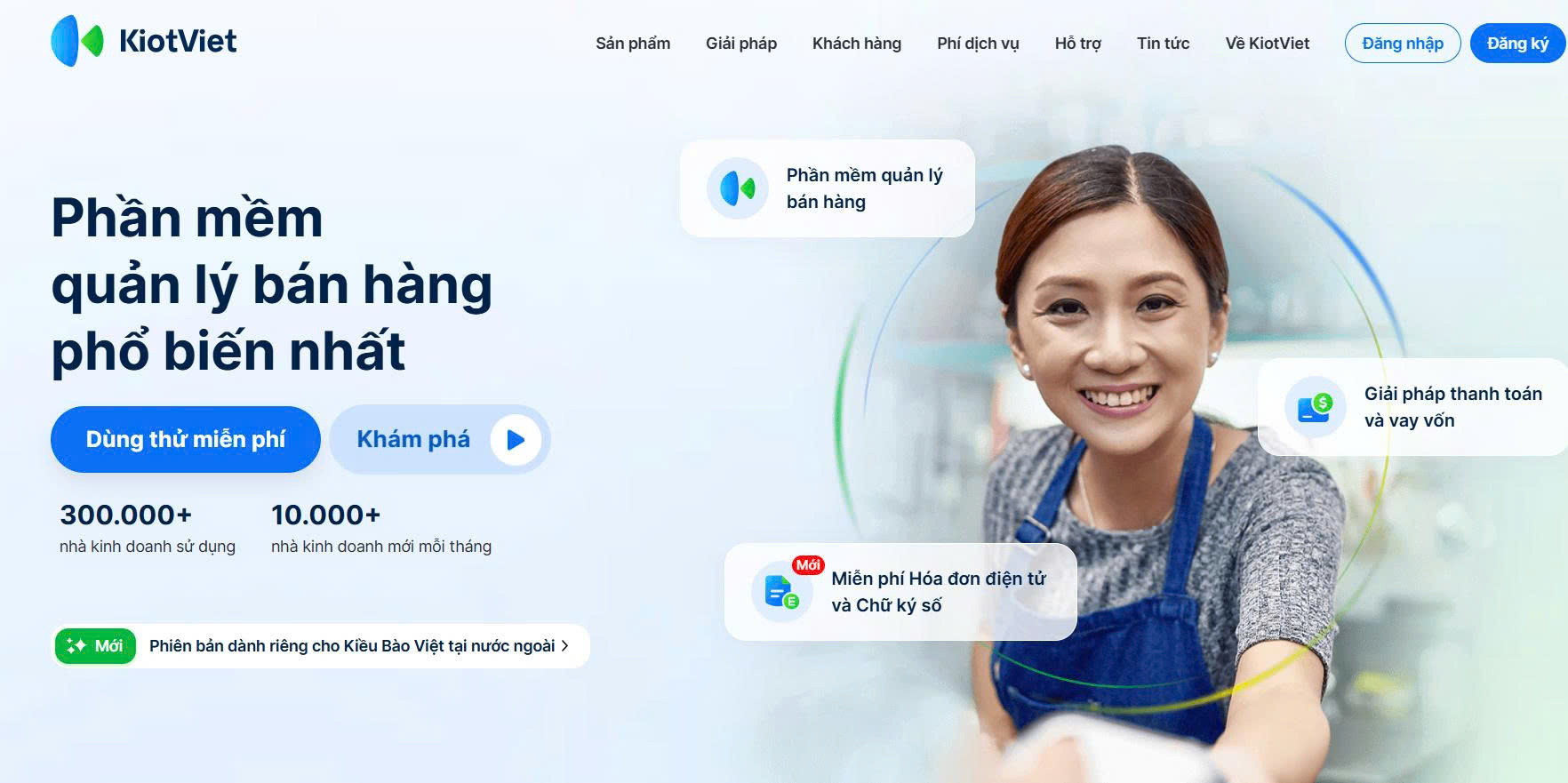Click Dùng thử miễn phí button
1568x783 pixels.
(x=186, y=439)
